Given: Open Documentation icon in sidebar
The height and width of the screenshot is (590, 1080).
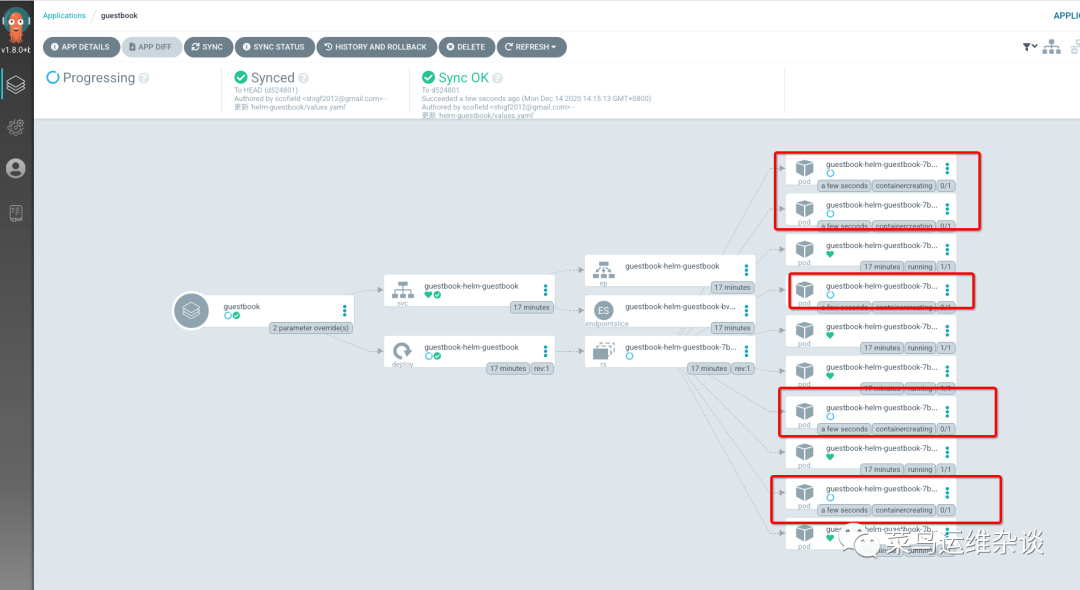Looking at the screenshot, I should (16, 213).
